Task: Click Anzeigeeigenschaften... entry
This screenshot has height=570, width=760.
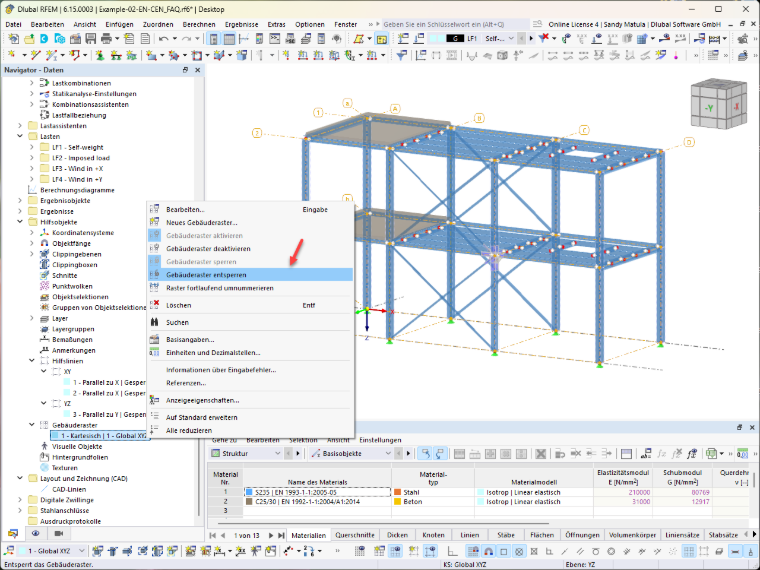Action: (x=250, y=400)
